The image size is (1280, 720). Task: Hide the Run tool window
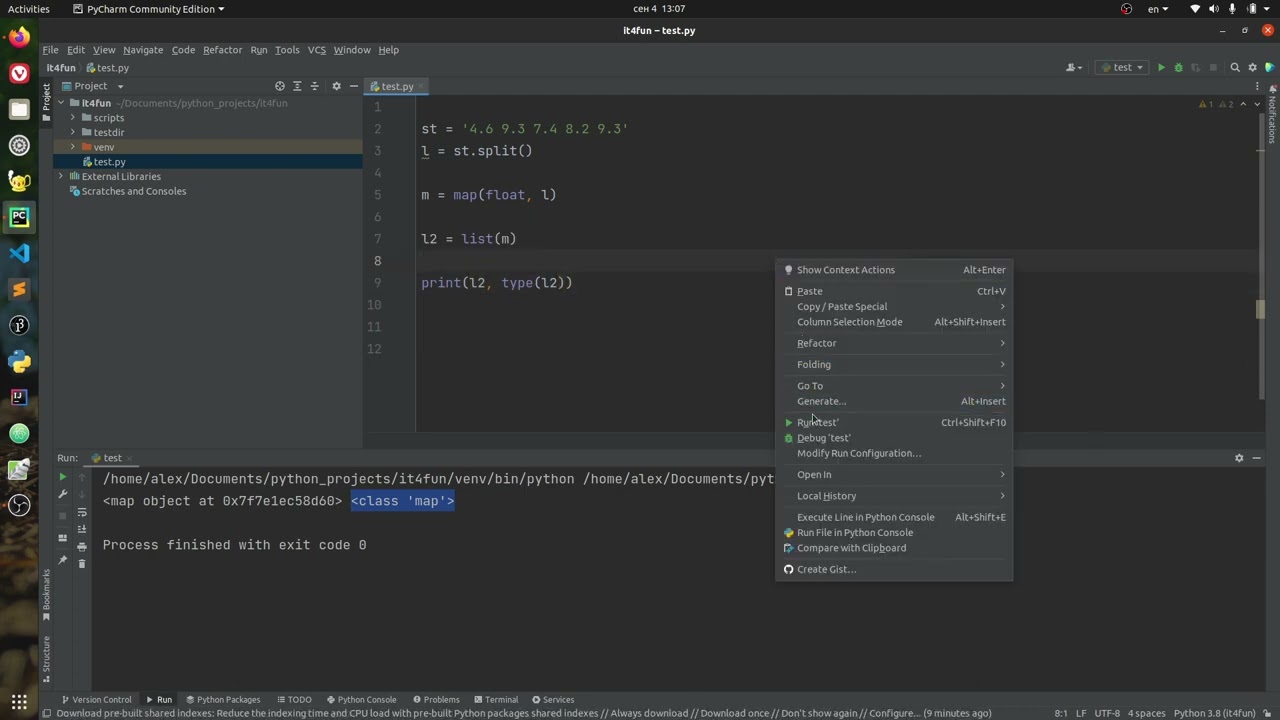tap(1256, 458)
